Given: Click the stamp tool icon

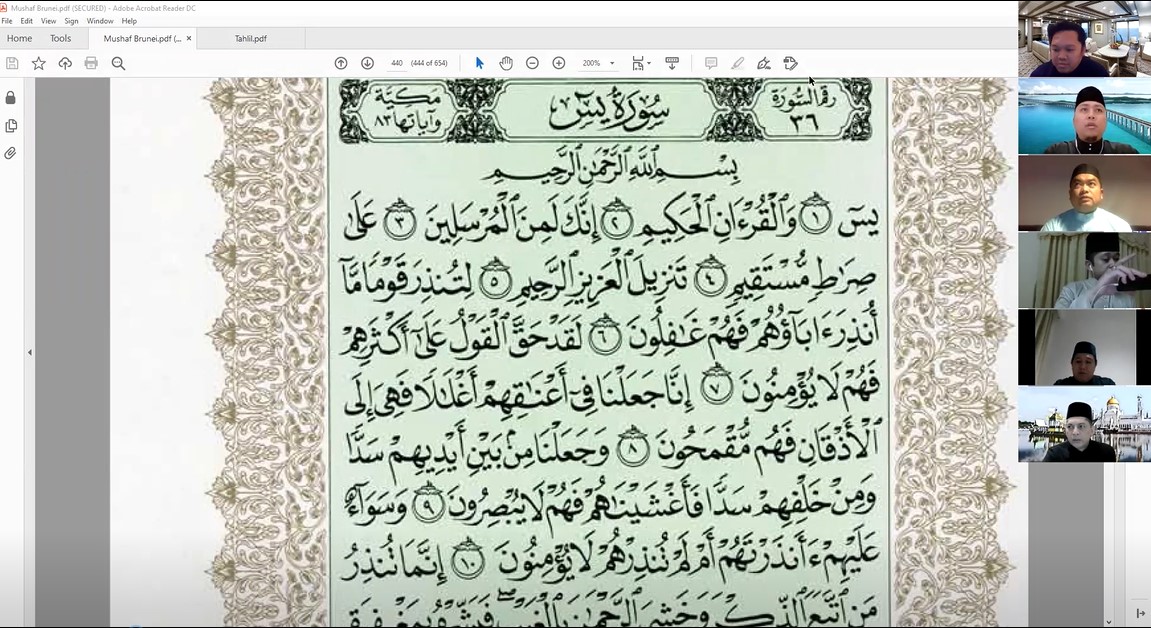Looking at the screenshot, I should [790, 63].
